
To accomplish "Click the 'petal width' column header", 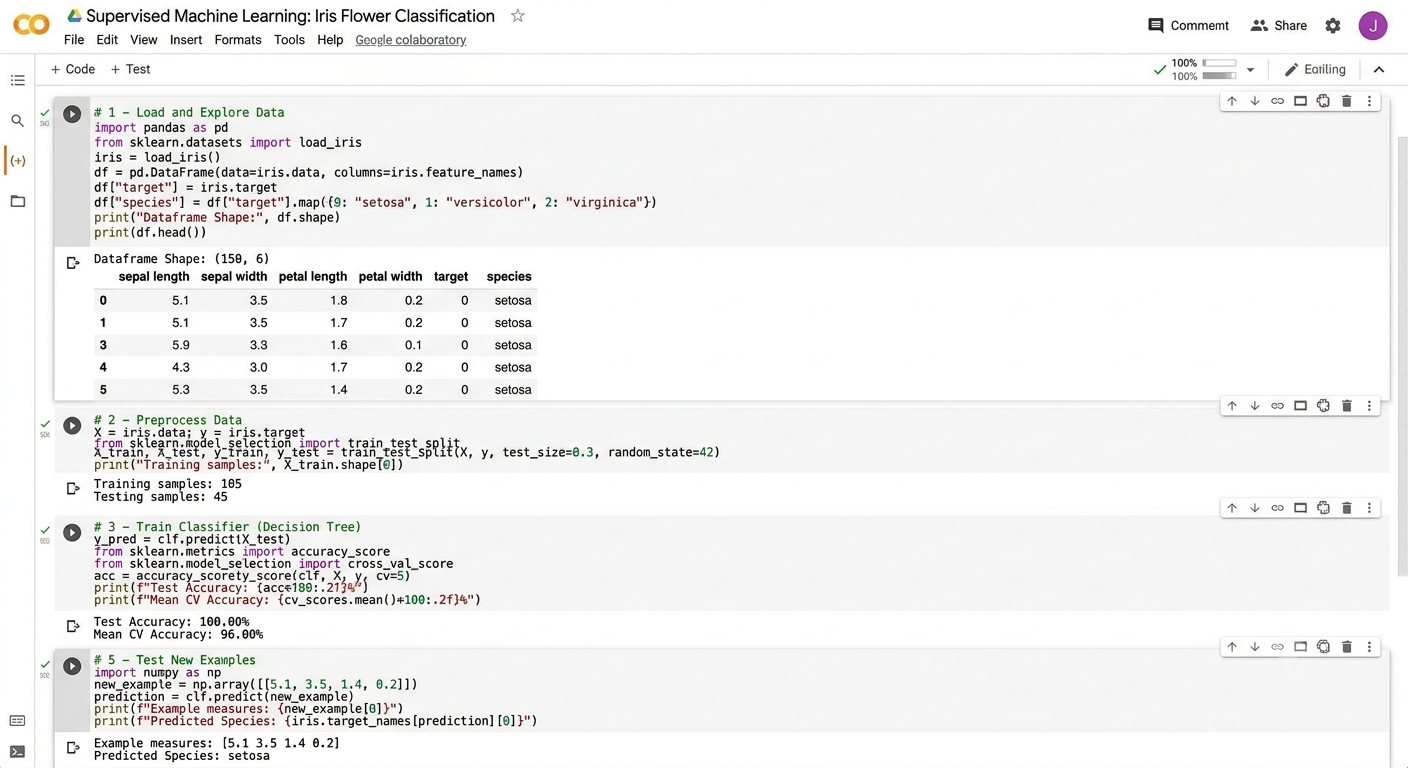I will coord(390,277).
